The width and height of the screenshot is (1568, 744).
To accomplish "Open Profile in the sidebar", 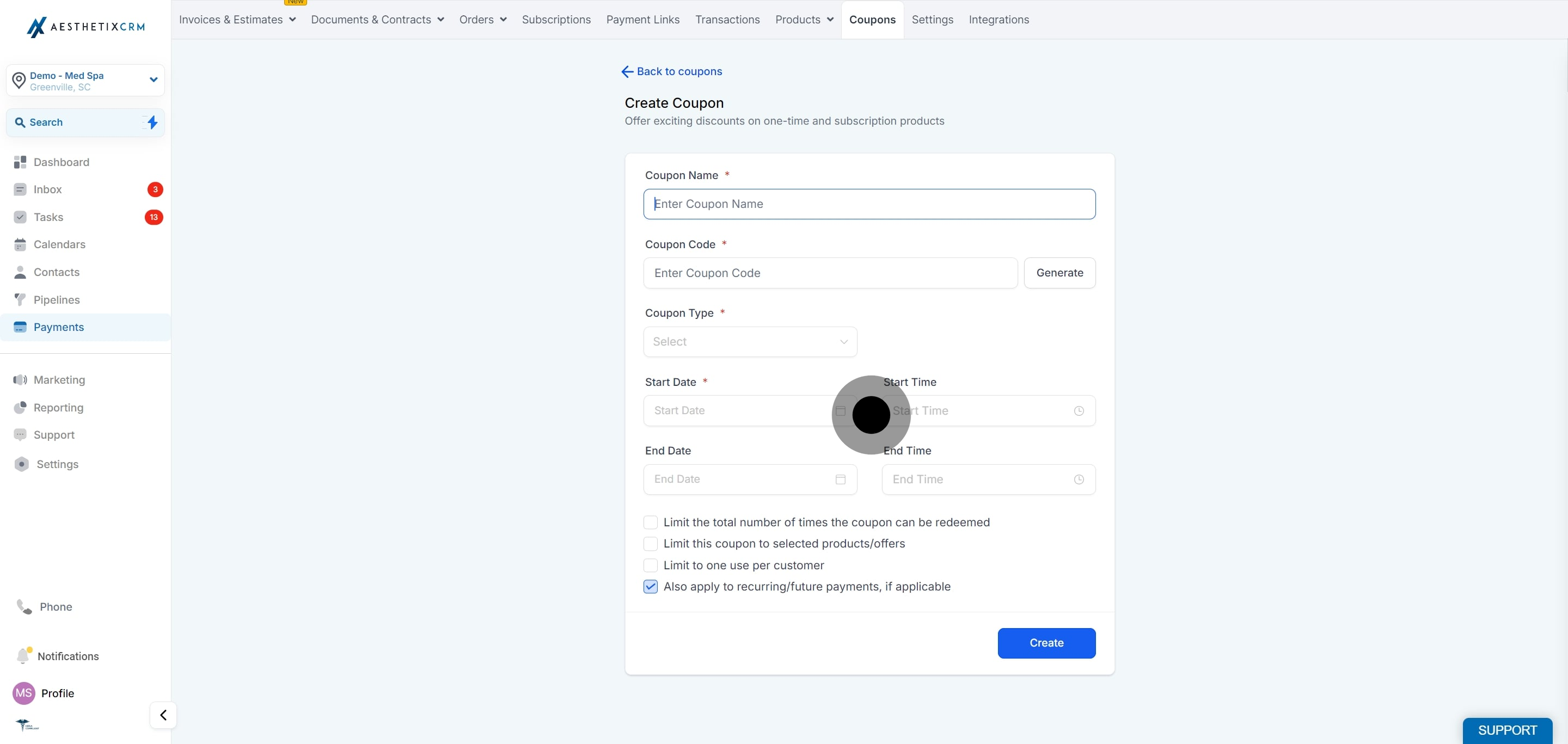I will (x=44, y=693).
